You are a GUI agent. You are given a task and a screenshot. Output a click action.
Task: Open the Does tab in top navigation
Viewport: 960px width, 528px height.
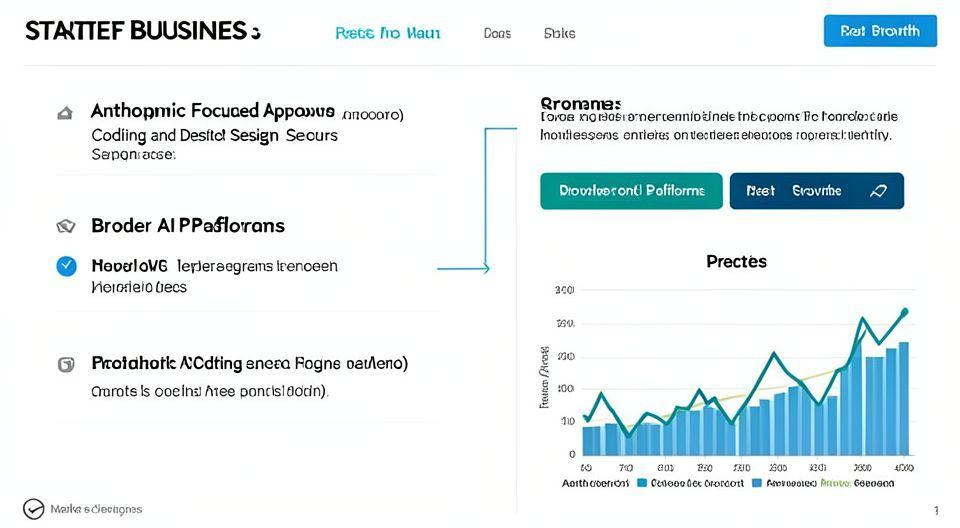[x=497, y=33]
